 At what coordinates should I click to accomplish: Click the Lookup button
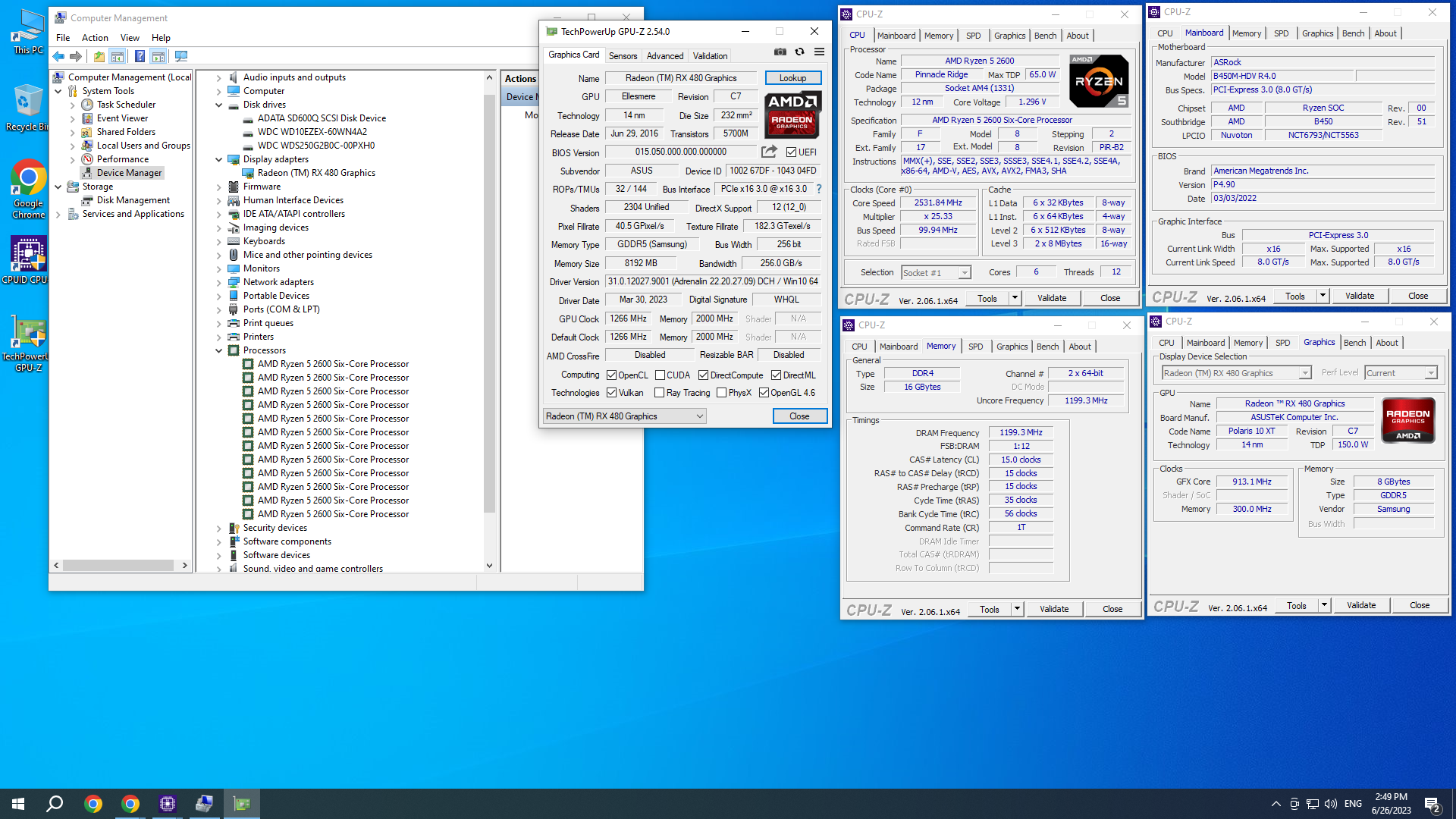click(792, 78)
